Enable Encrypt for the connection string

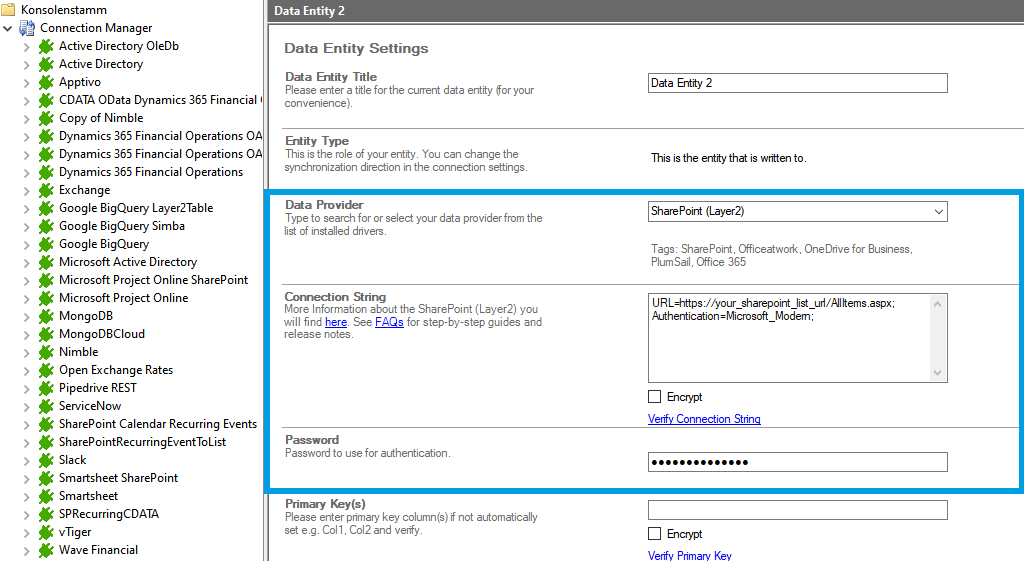654,396
